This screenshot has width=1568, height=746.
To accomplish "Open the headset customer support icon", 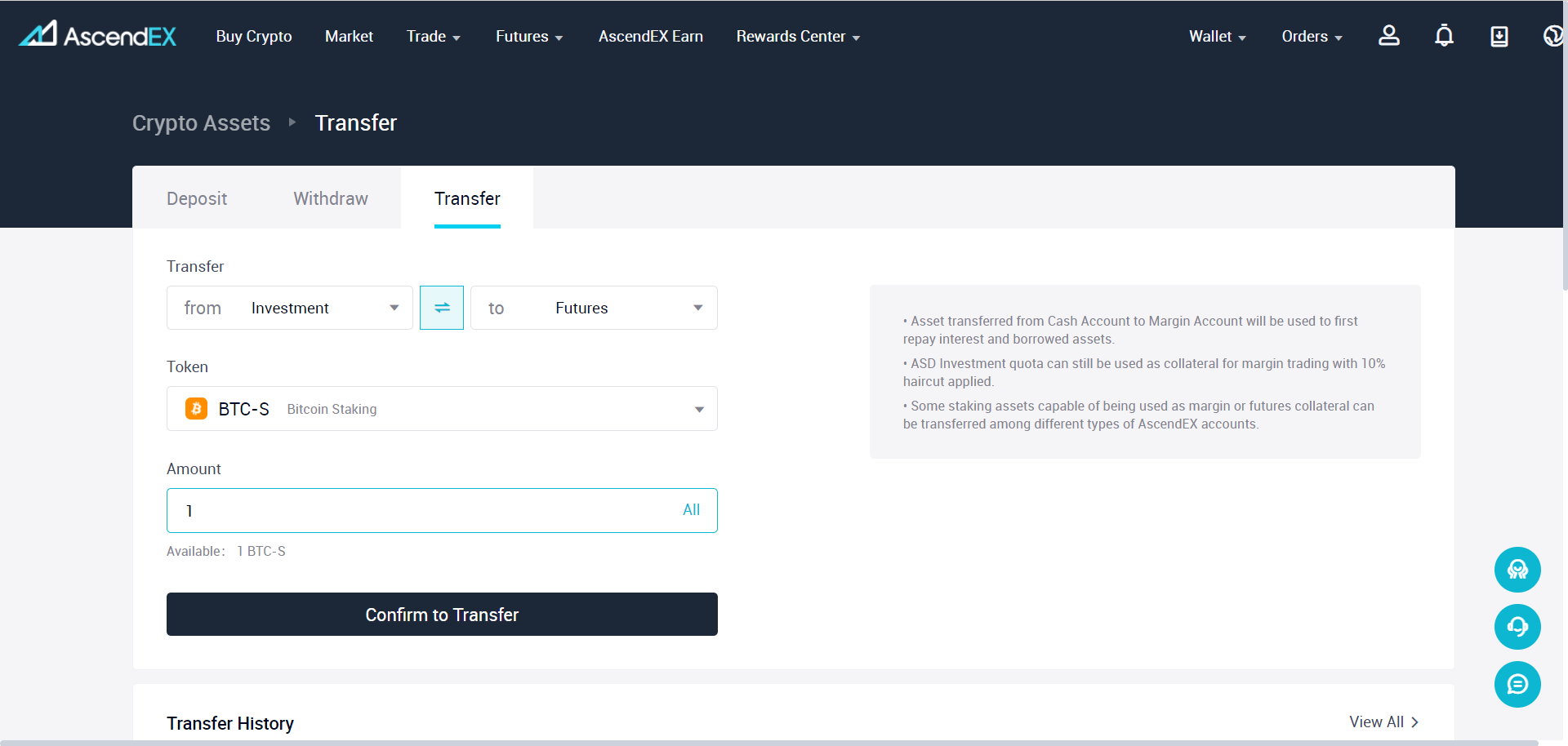I will coord(1517,627).
